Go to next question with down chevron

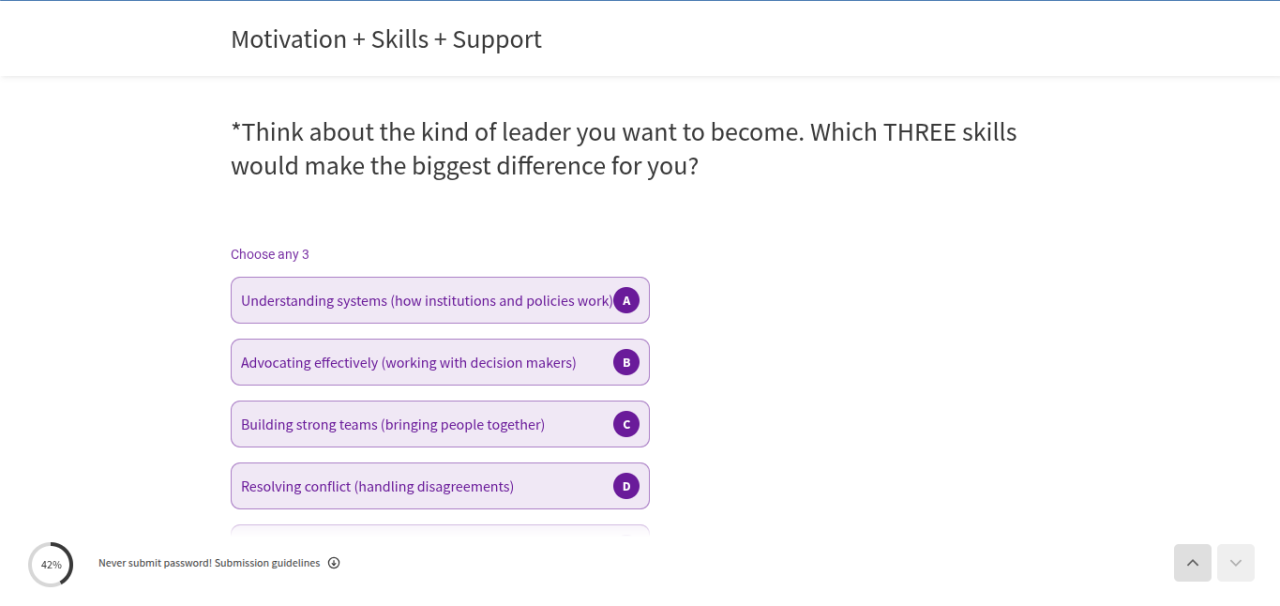[1235, 563]
